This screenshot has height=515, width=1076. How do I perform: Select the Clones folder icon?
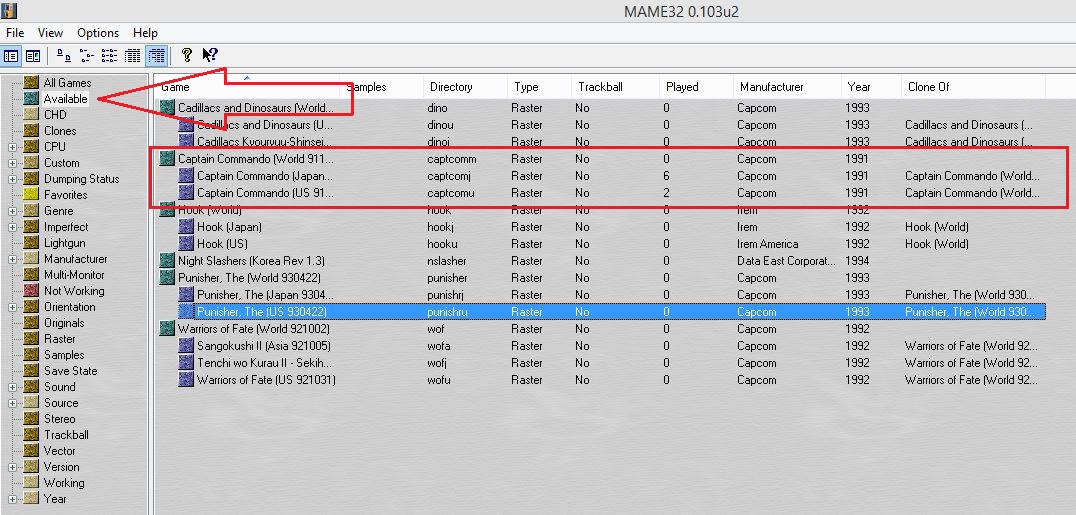tap(31, 130)
